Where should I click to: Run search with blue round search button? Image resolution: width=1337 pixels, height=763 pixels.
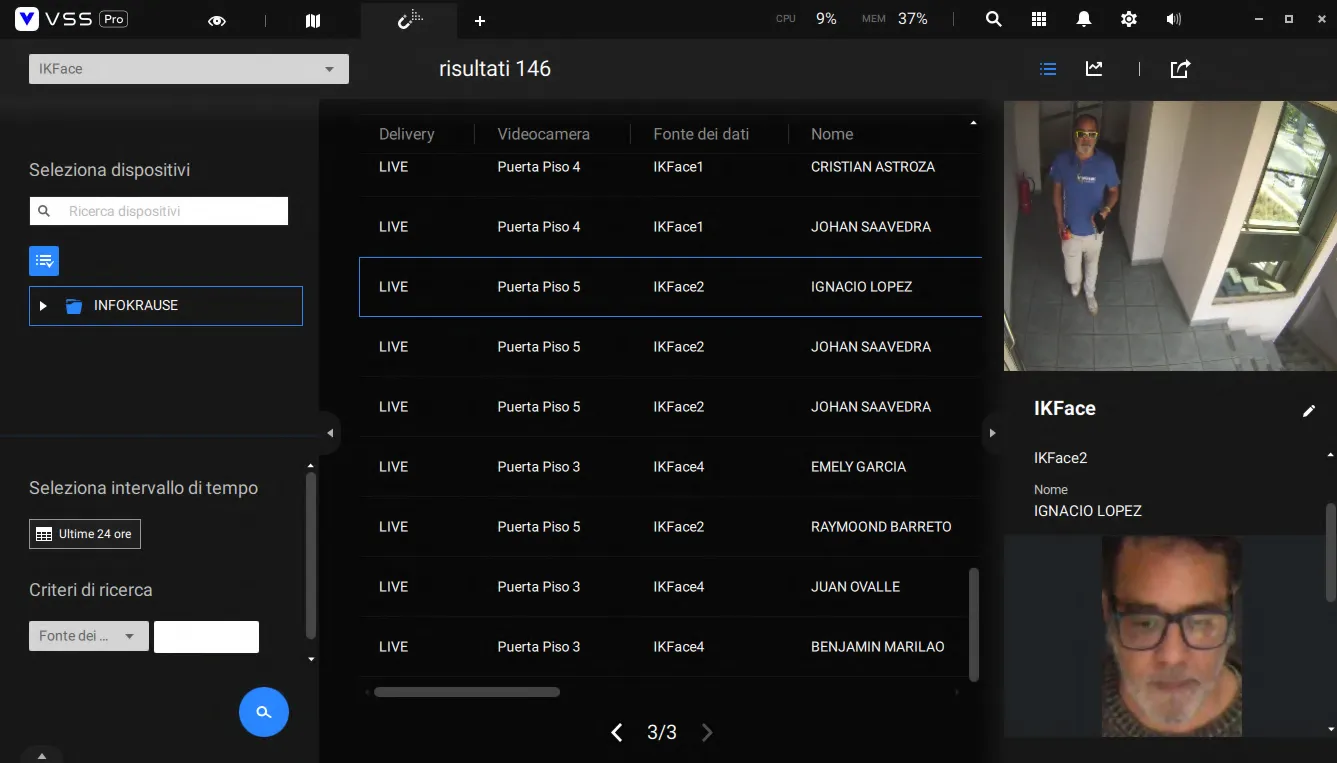[264, 712]
